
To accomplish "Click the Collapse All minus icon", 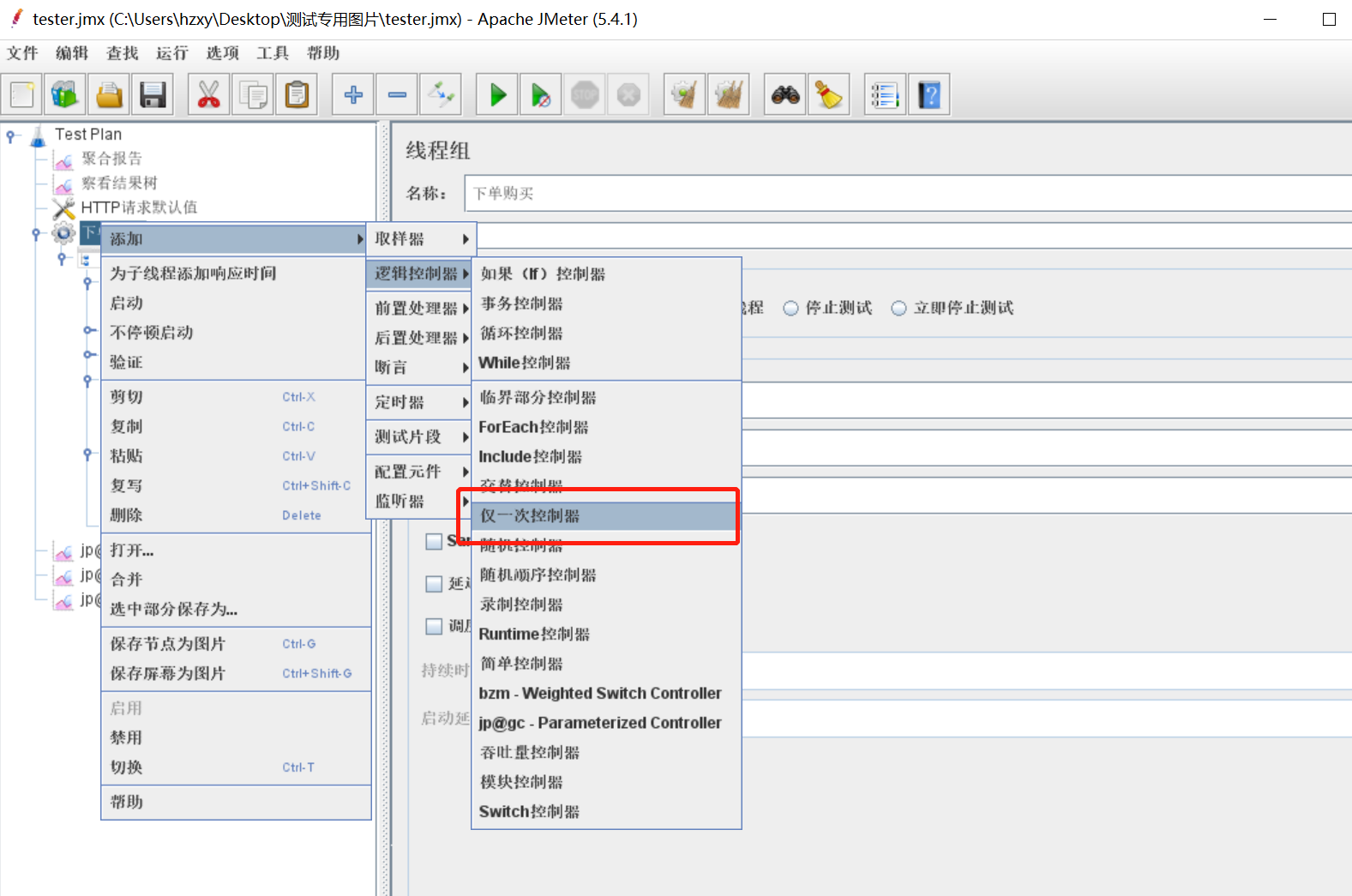I will (x=397, y=94).
